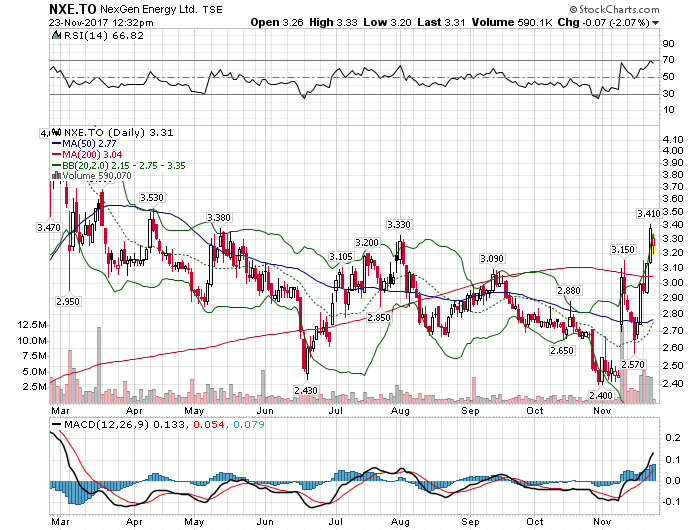This screenshot has height=530, width=700.
Task: Click the Volume bar-chart legend icon
Action: (x=55, y=176)
